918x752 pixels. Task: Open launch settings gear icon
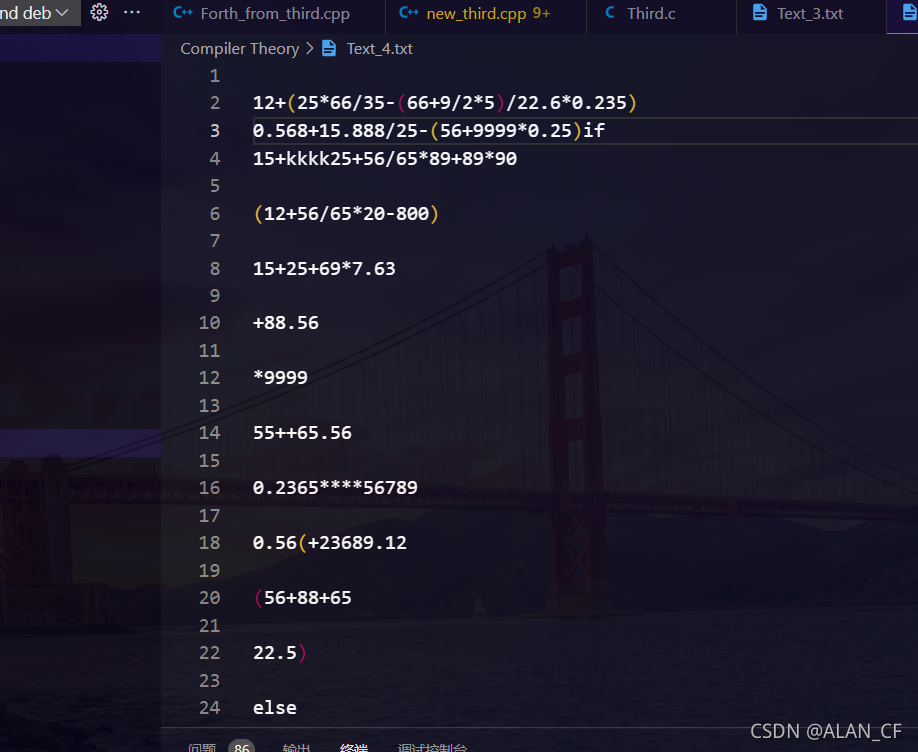pyautogui.click(x=99, y=12)
